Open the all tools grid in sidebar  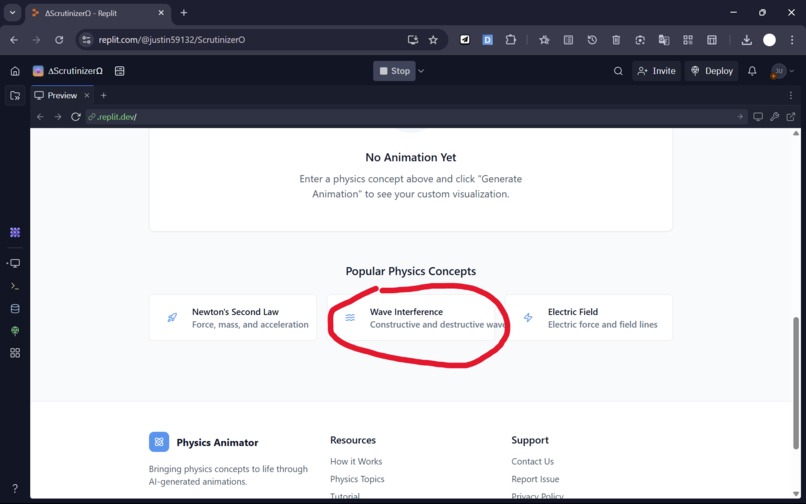(15, 353)
